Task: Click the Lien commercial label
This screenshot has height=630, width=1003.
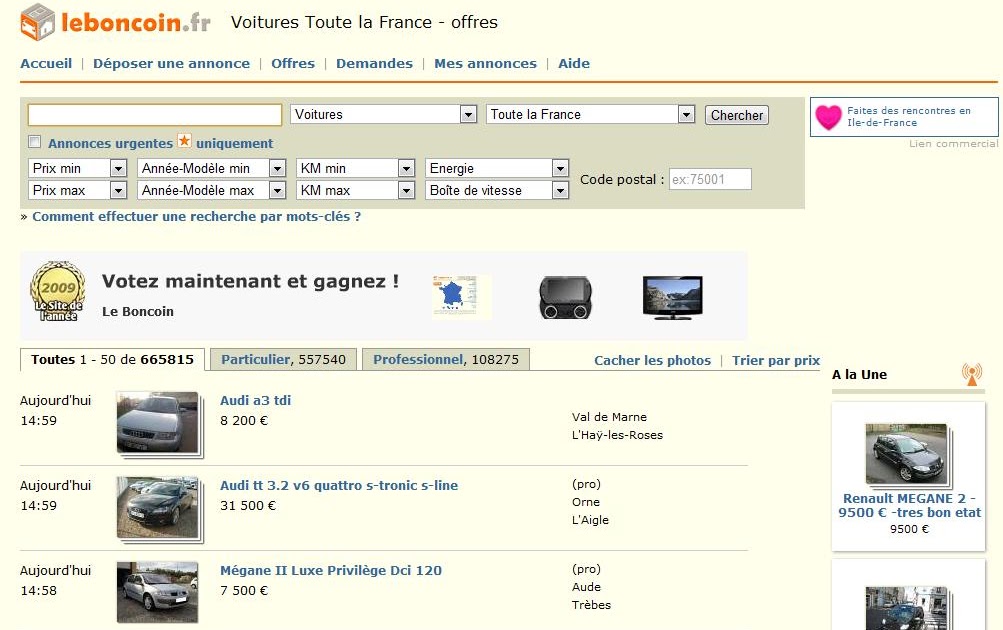Action: coord(954,144)
